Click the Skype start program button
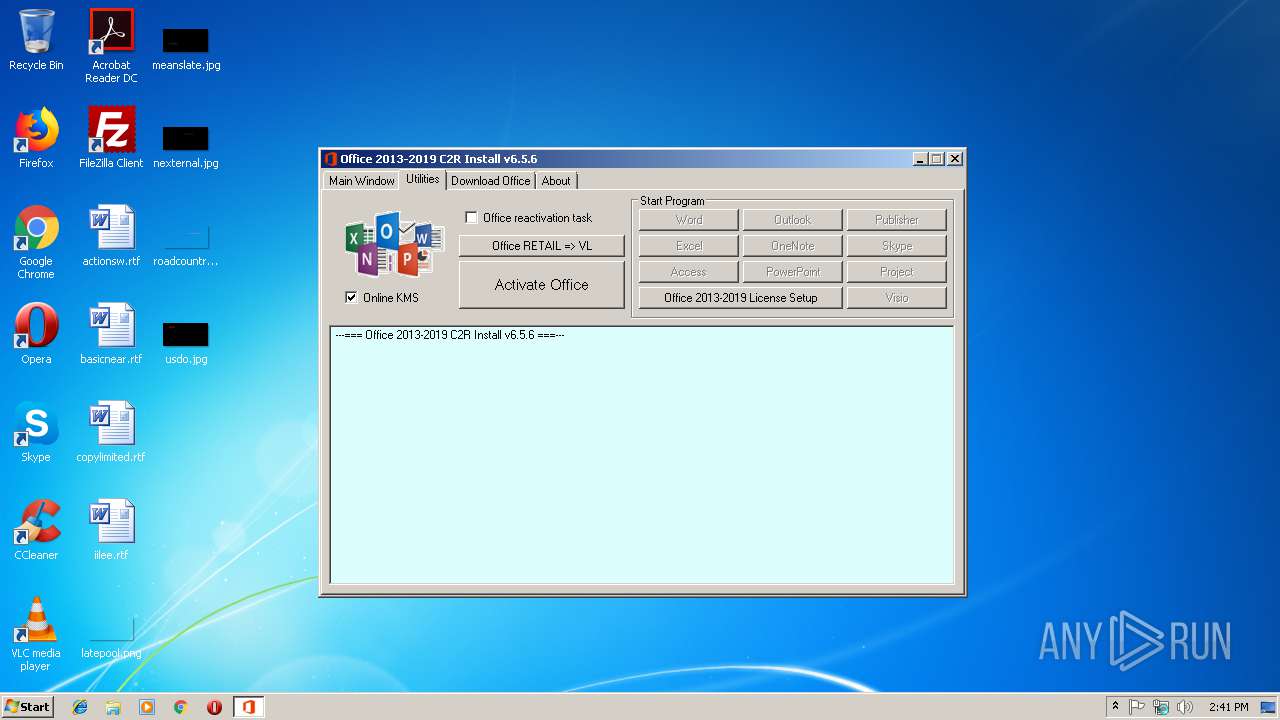This screenshot has height=720, width=1280. [897, 246]
